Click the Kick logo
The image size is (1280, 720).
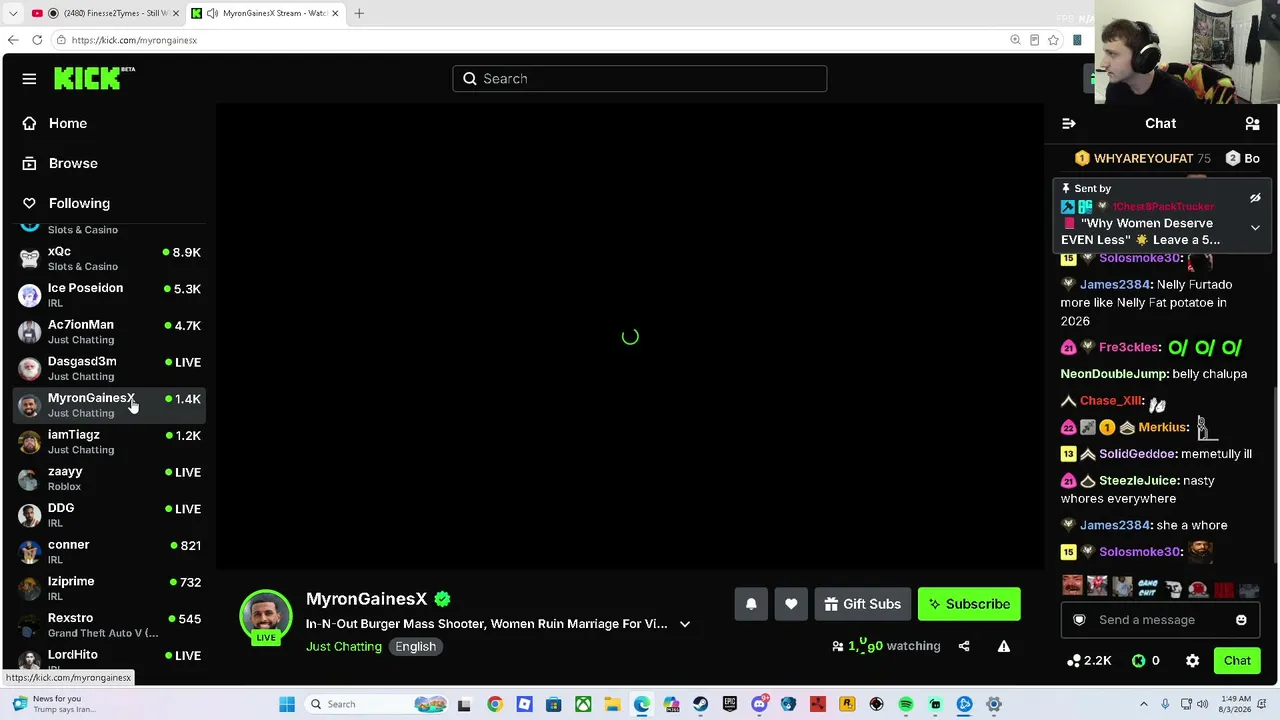click(x=94, y=78)
